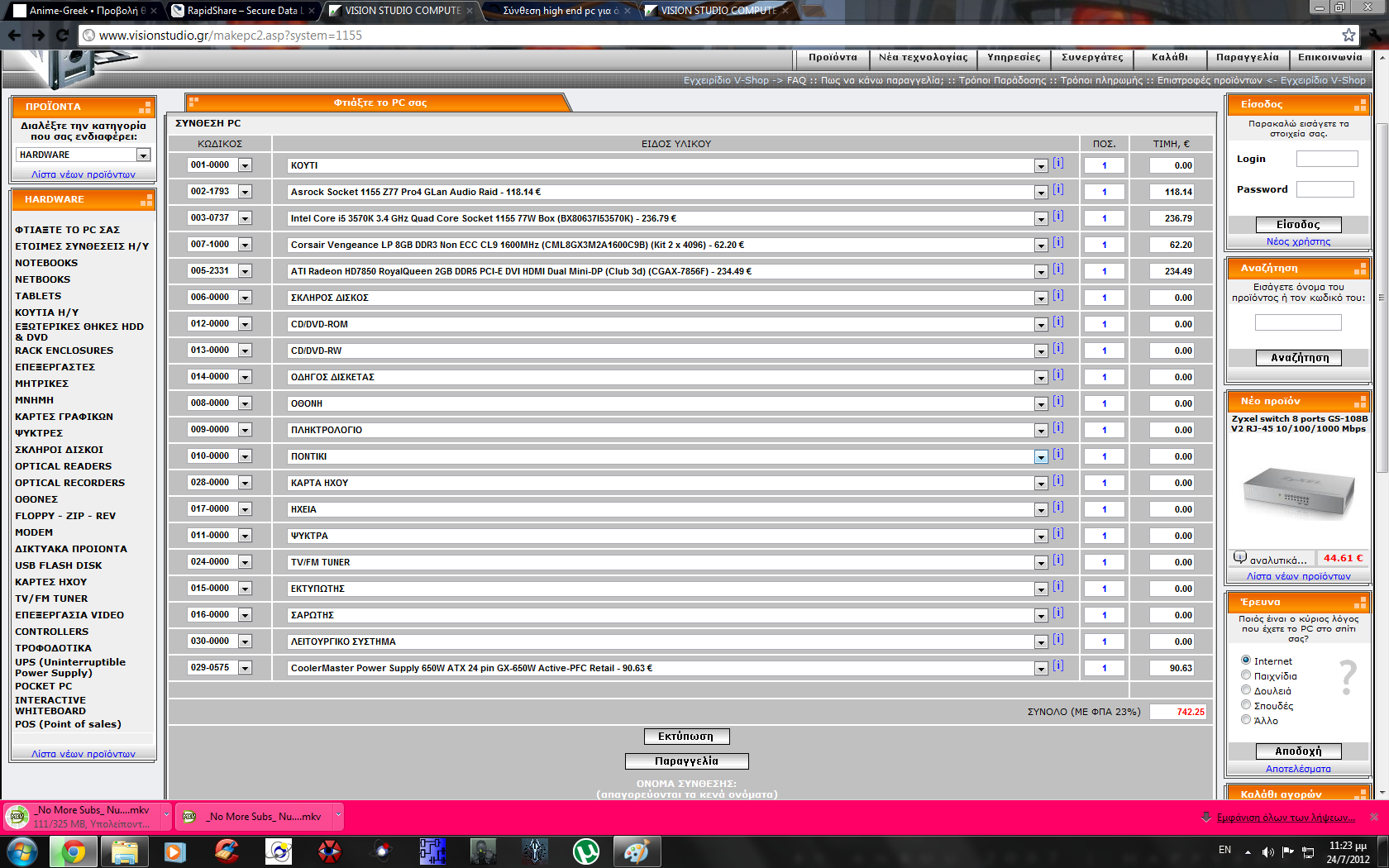
Task: Reload the page with refresh icon
Action: [x=62, y=35]
